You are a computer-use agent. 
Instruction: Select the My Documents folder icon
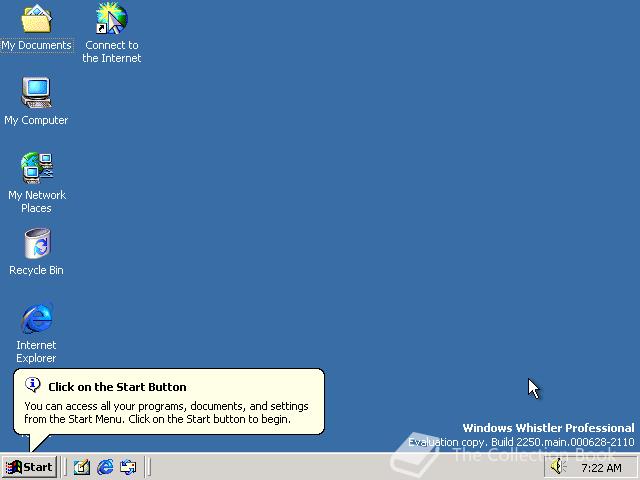tap(36, 18)
